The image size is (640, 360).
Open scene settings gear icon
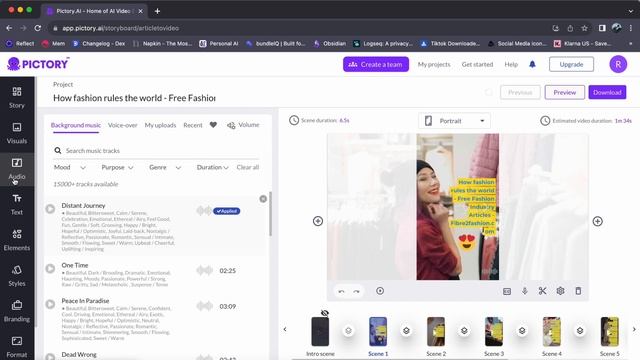560,291
